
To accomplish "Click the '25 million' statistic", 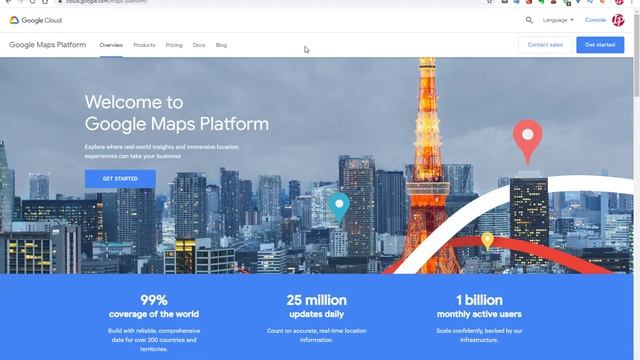I will [316, 300].
